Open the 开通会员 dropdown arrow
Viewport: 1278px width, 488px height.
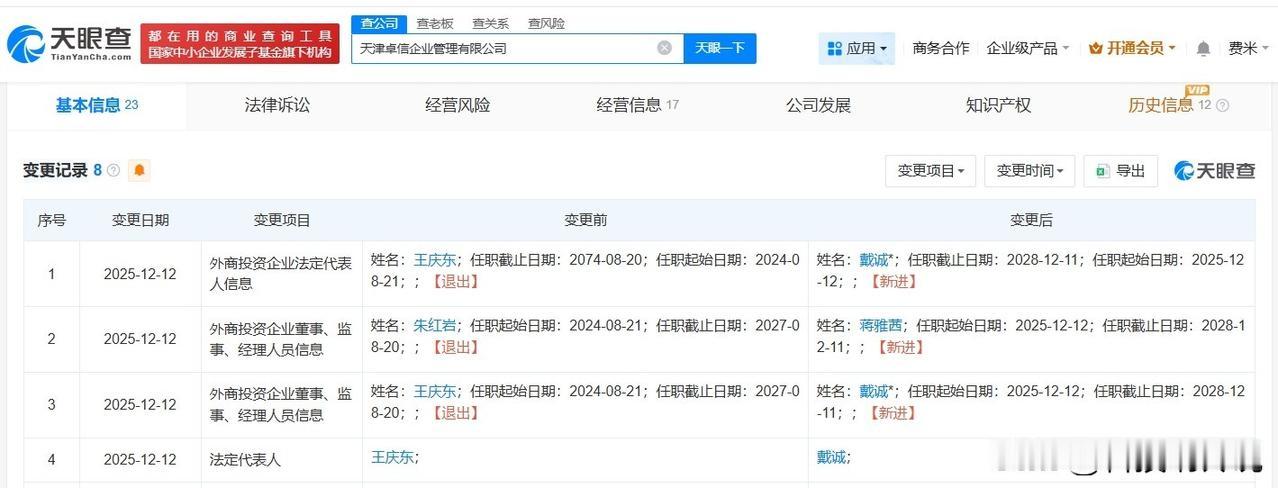coord(1171,48)
